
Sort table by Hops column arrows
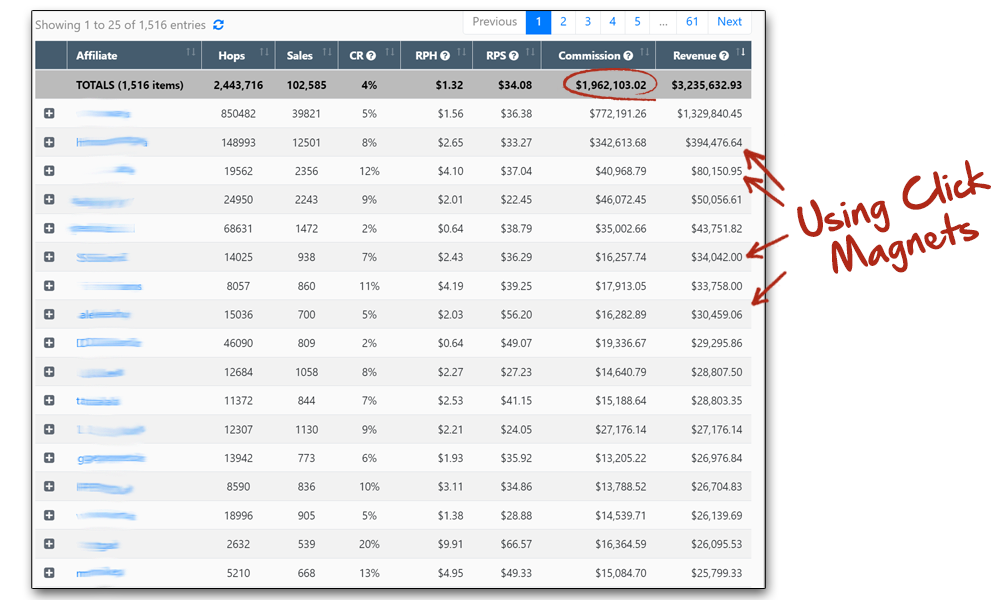point(264,52)
